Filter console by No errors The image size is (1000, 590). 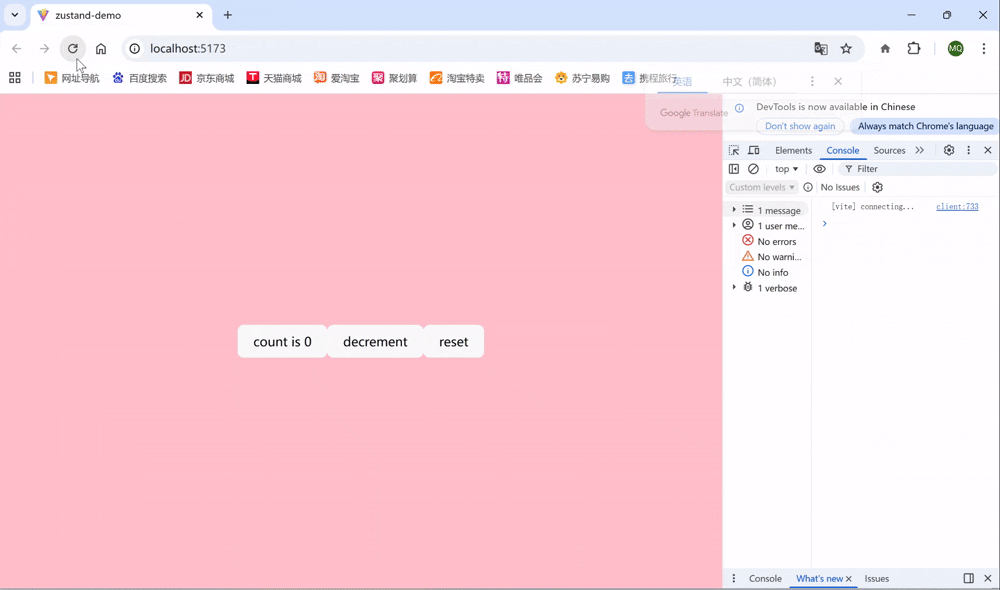pyautogui.click(x=775, y=241)
